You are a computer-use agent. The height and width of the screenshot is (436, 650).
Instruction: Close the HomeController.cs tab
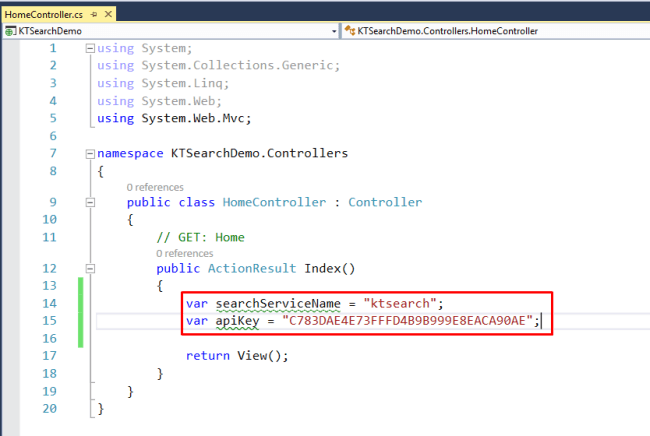(108, 15)
